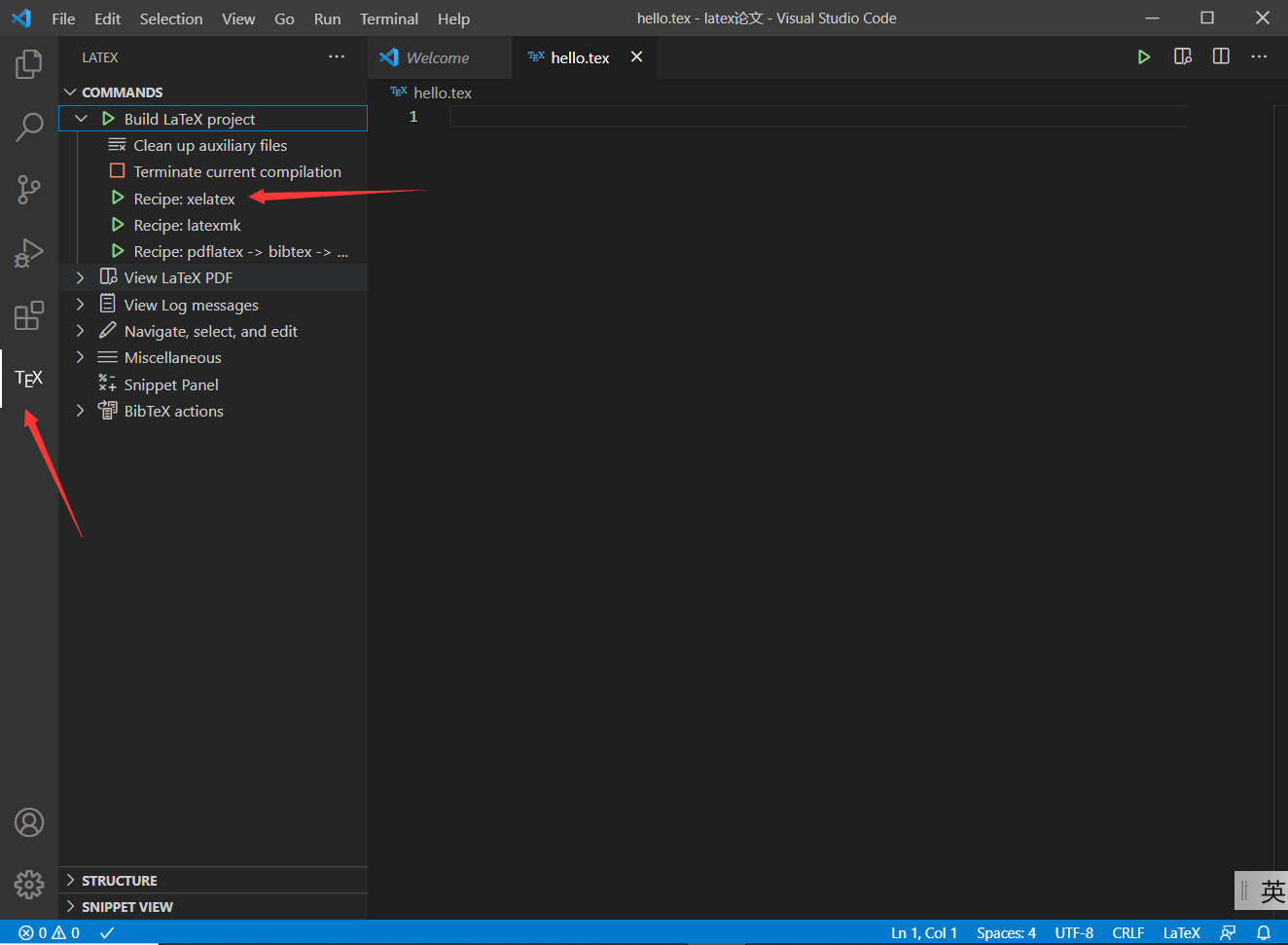Expand the BibTeX actions section
1288x945 pixels.
80,410
